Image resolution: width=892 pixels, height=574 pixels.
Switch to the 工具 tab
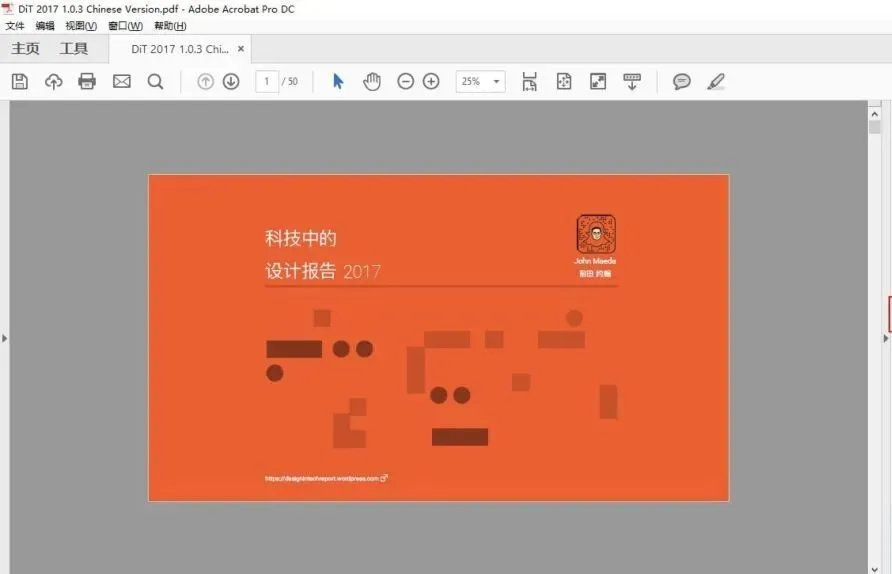click(x=74, y=49)
